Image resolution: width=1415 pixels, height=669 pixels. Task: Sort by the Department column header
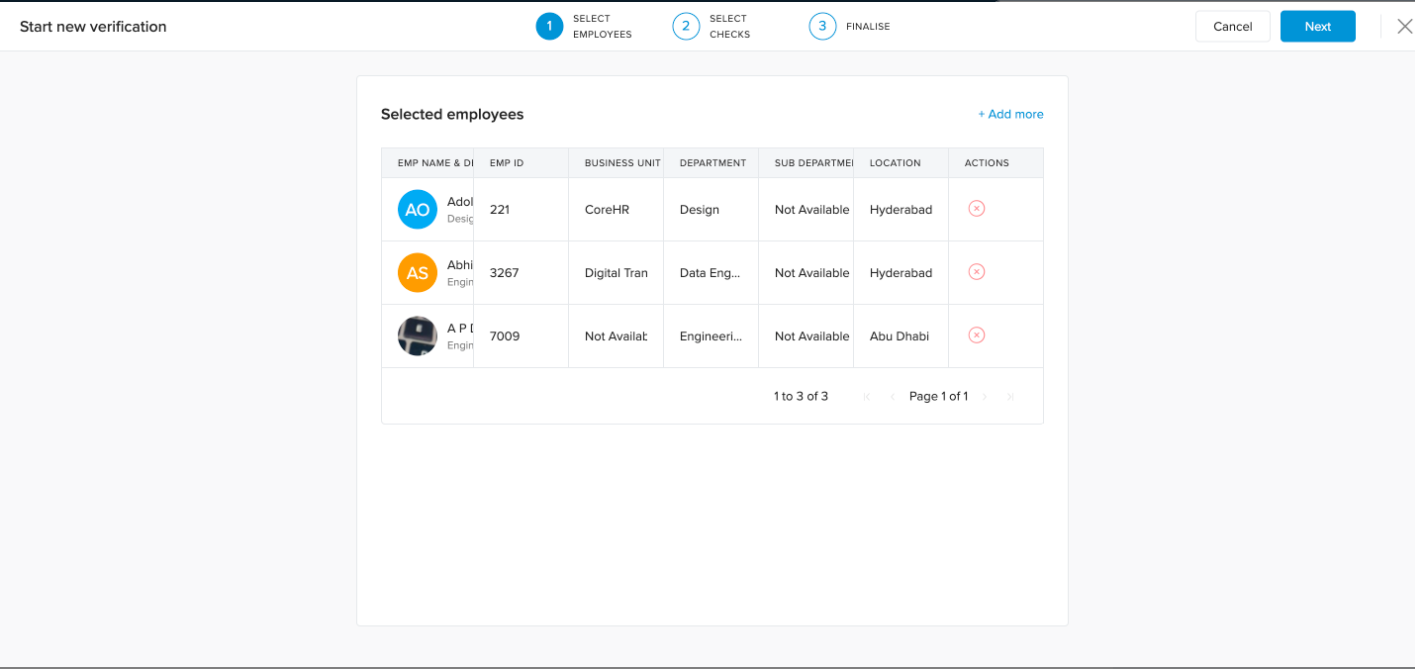point(712,163)
